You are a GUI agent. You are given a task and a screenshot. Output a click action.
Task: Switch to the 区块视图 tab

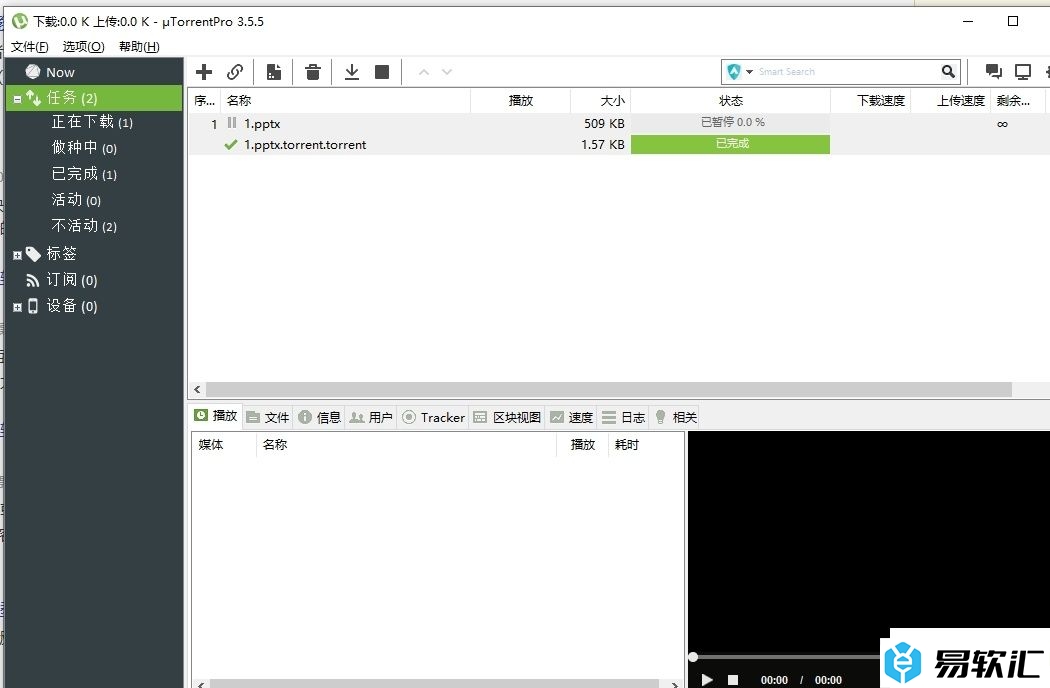click(x=507, y=417)
